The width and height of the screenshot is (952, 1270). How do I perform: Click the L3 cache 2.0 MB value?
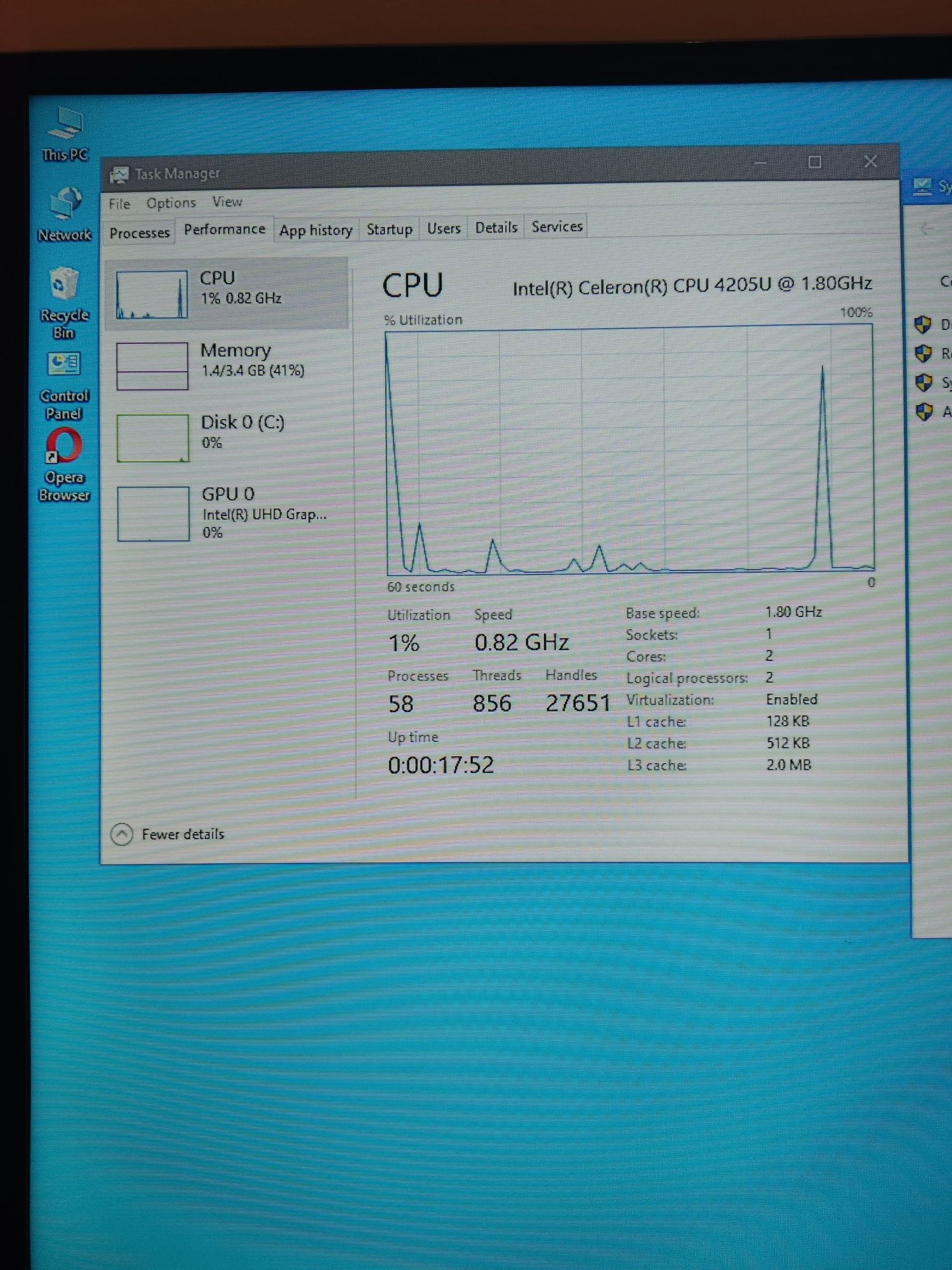click(x=789, y=765)
